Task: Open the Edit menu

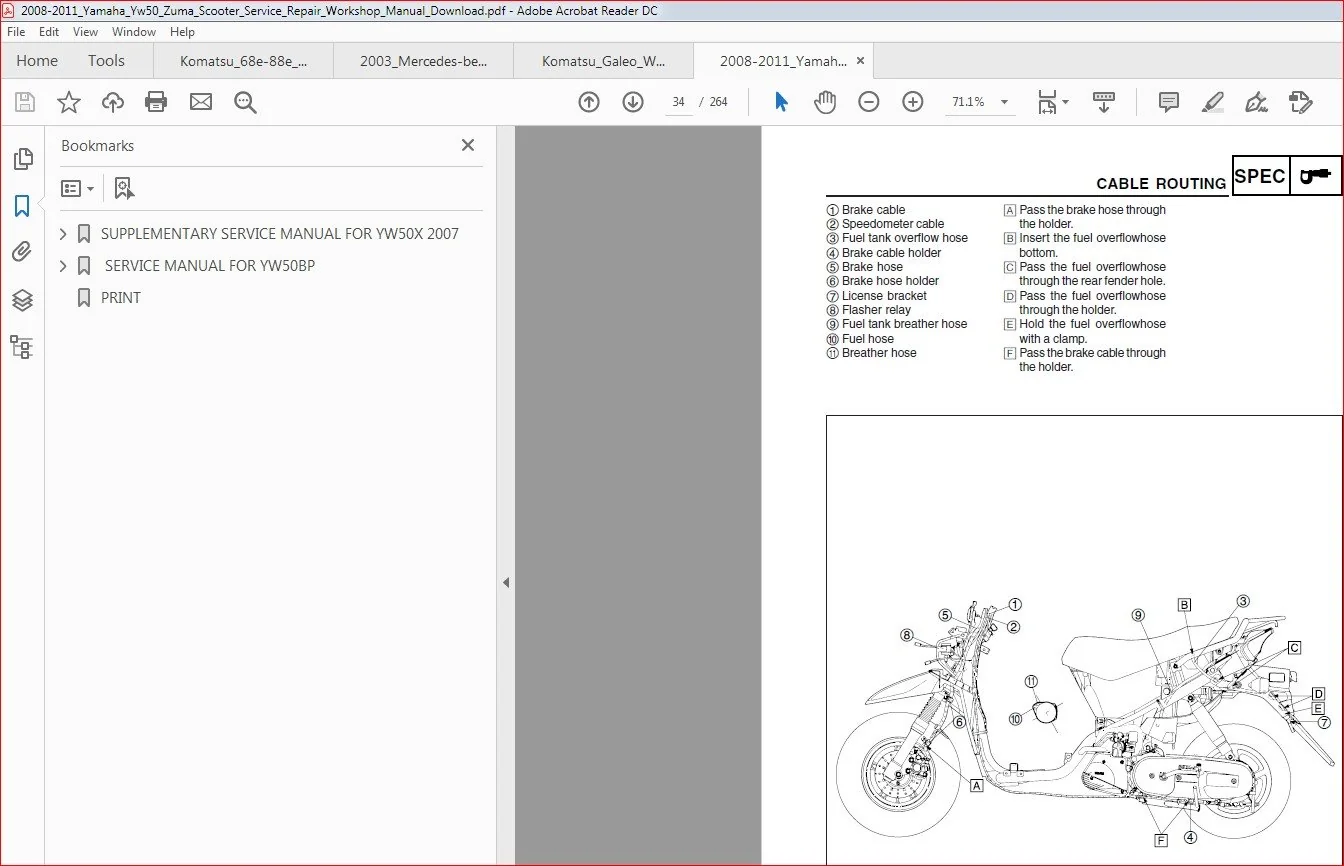Action: coord(49,32)
